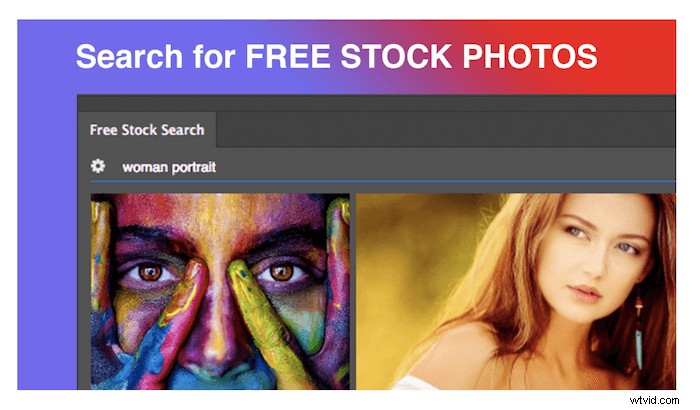The image size is (700, 410).
Task: Select the red-haired woman portrait photo
Action: point(516,291)
